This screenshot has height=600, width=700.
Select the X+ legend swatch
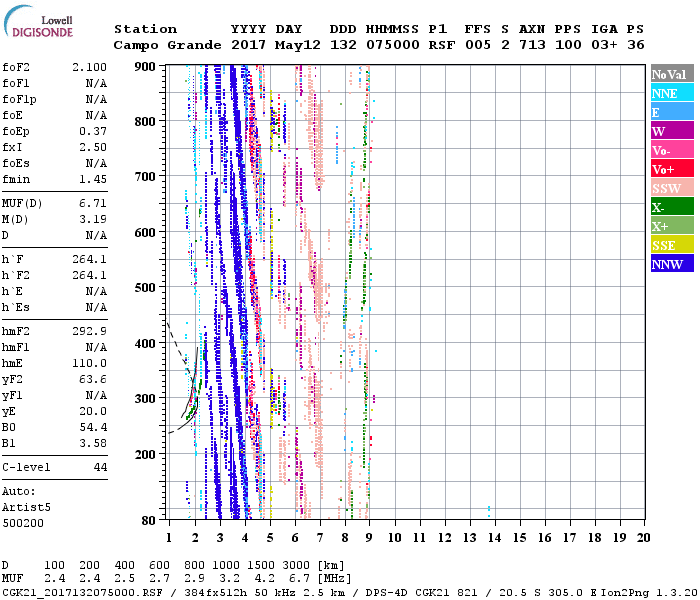click(x=672, y=225)
